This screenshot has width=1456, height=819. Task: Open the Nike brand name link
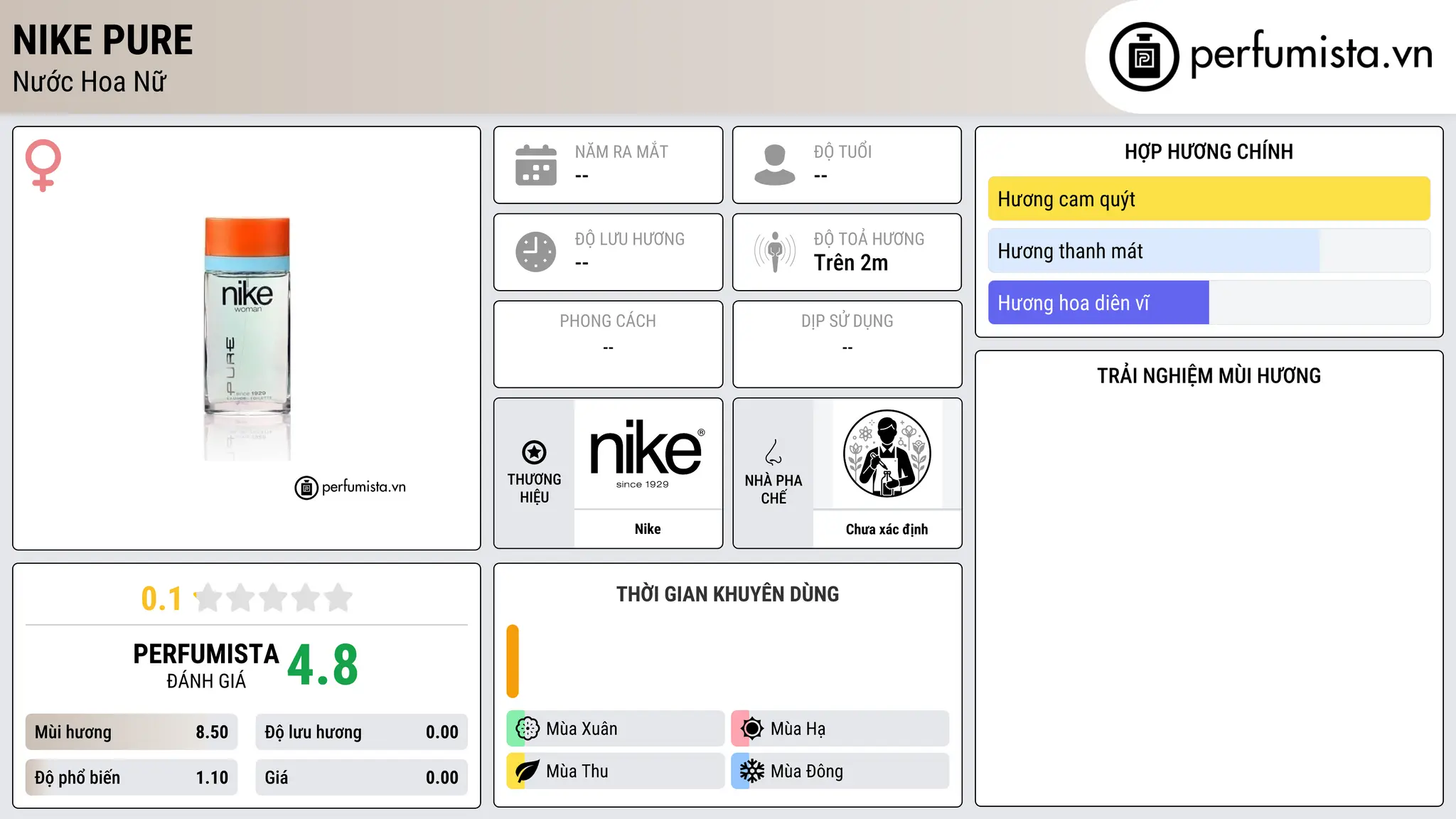pyautogui.click(x=648, y=529)
